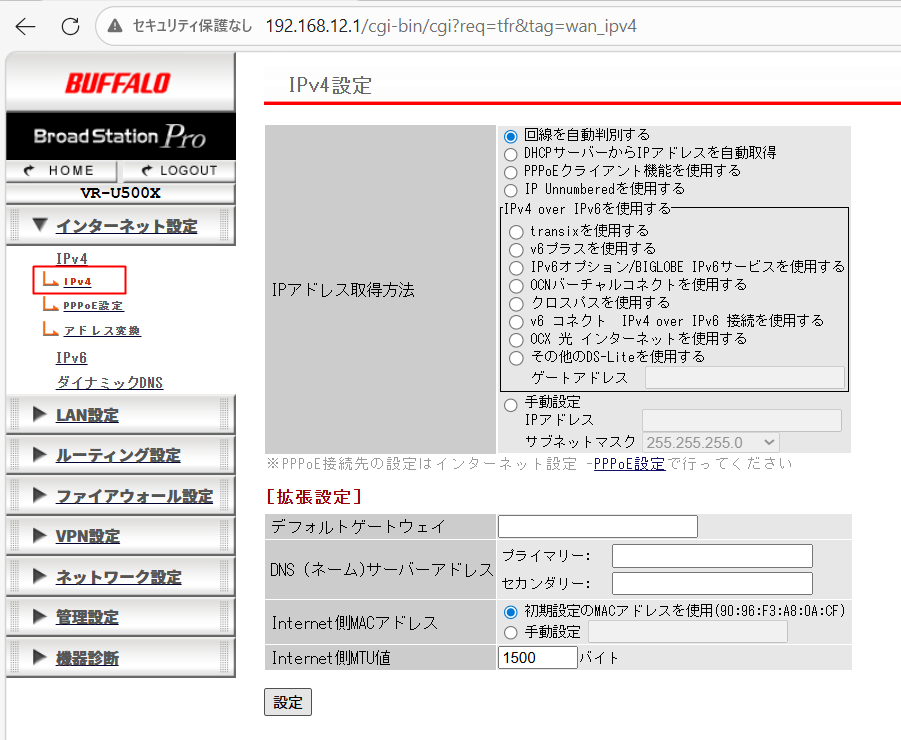Open the ダイナミックDNS menu item
Screen dimensions: 901x740
pos(109,383)
